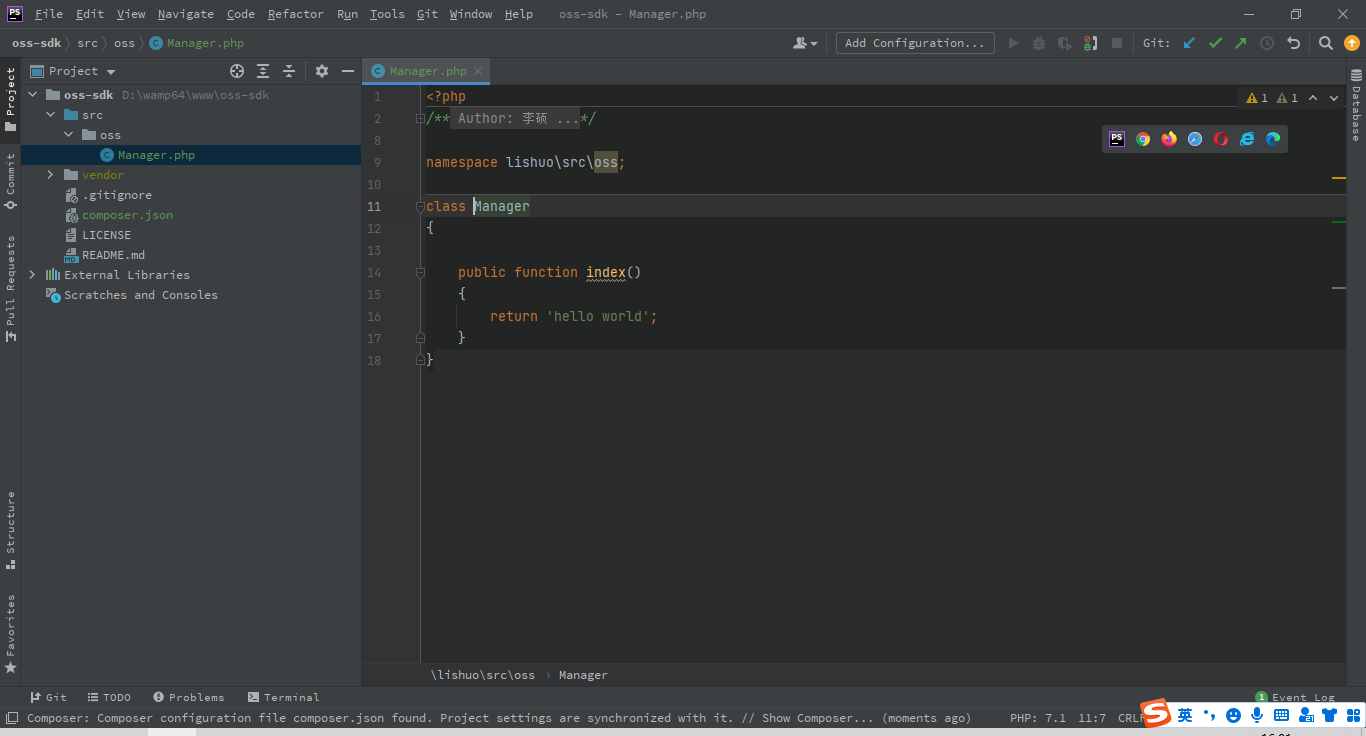Viewport: 1366px width, 736px height.
Task: Open the Refactor menu
Action: [x=296, y=14]
